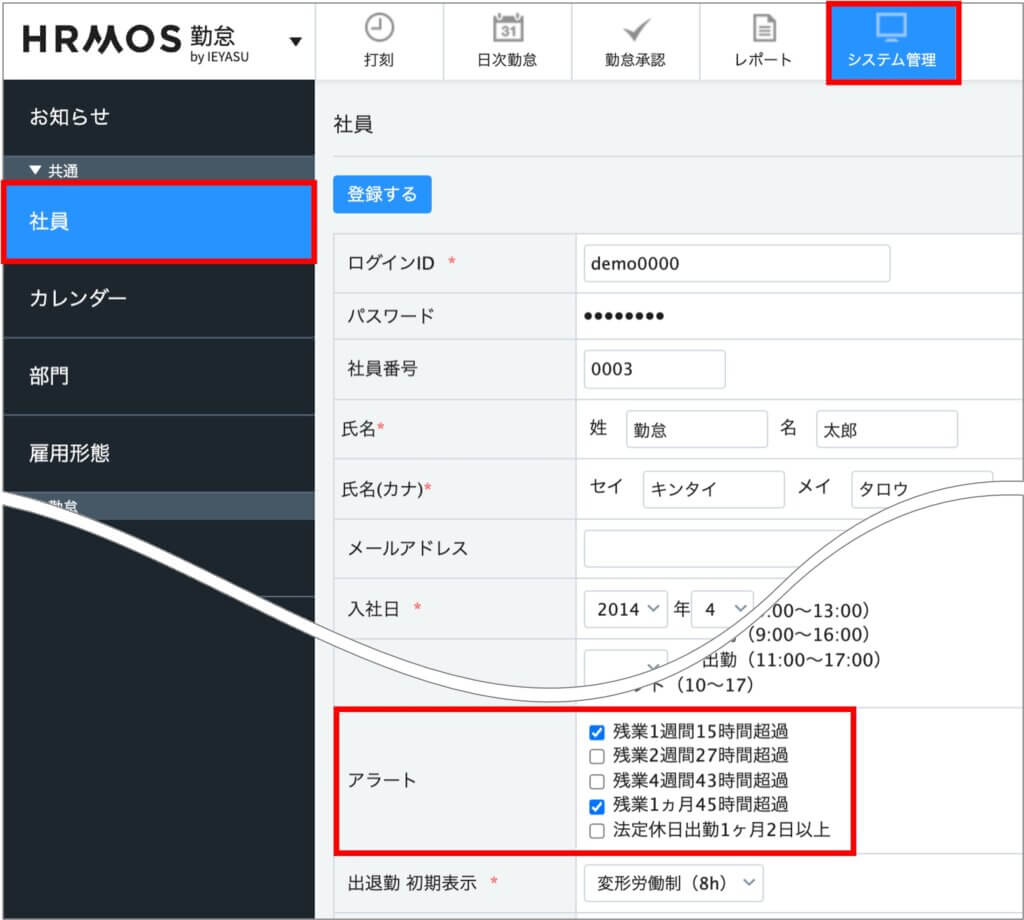
Task: Open the レポート document icon
Action: click(763, 28)
